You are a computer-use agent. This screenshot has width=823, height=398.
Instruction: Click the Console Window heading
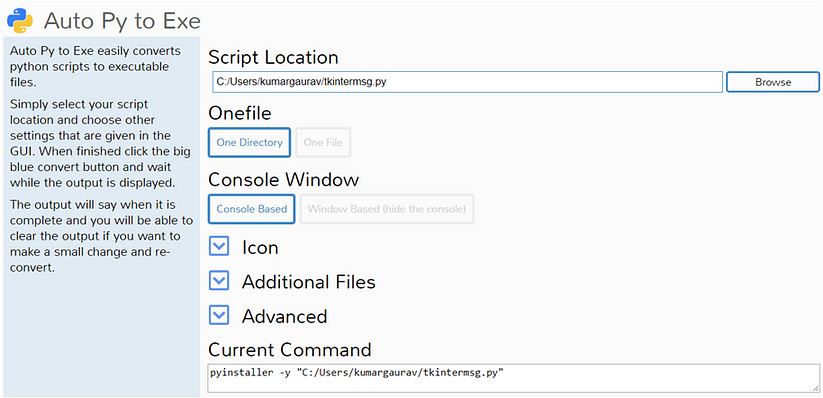point(283,180)
